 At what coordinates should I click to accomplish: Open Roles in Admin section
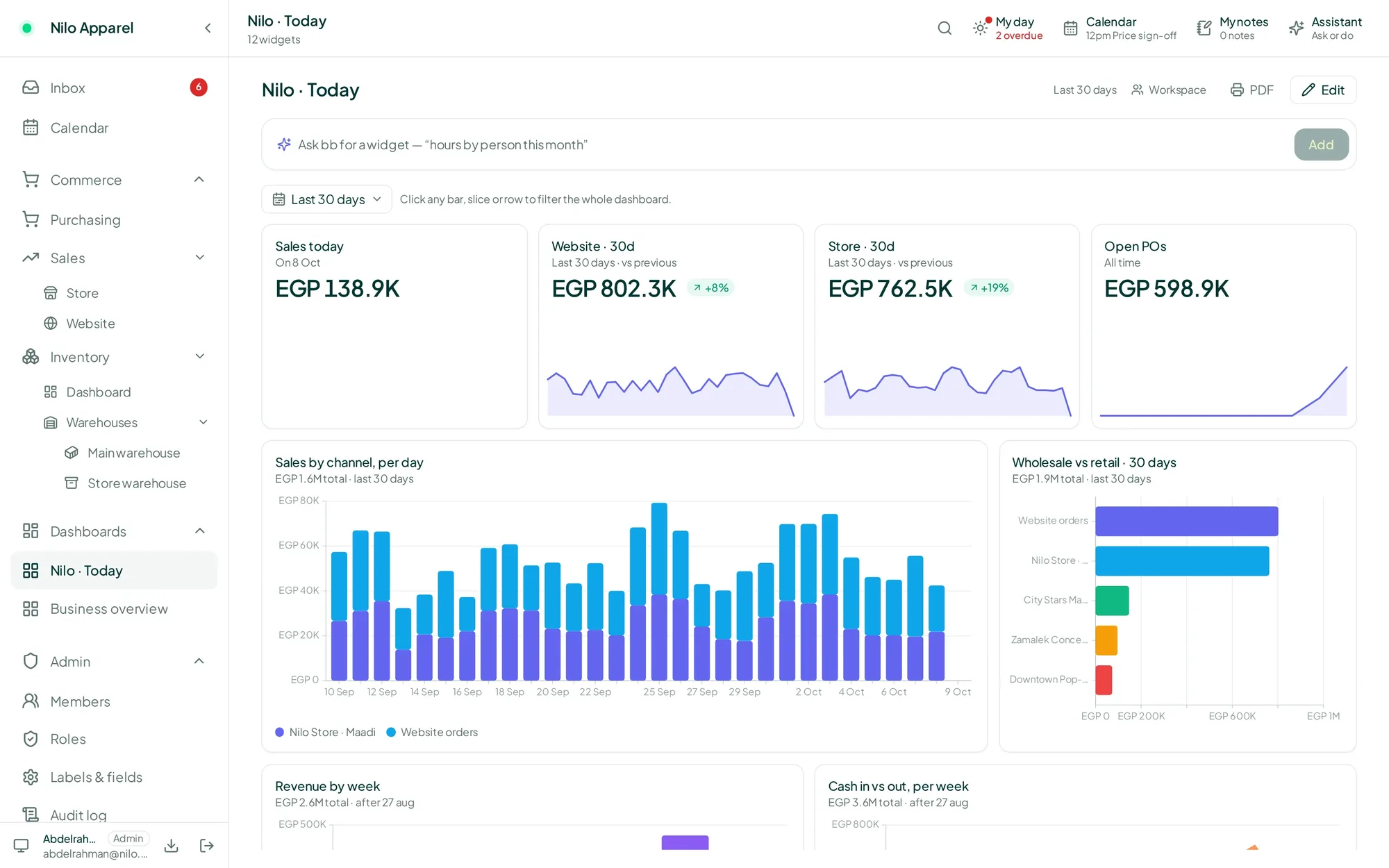(115, 739)
